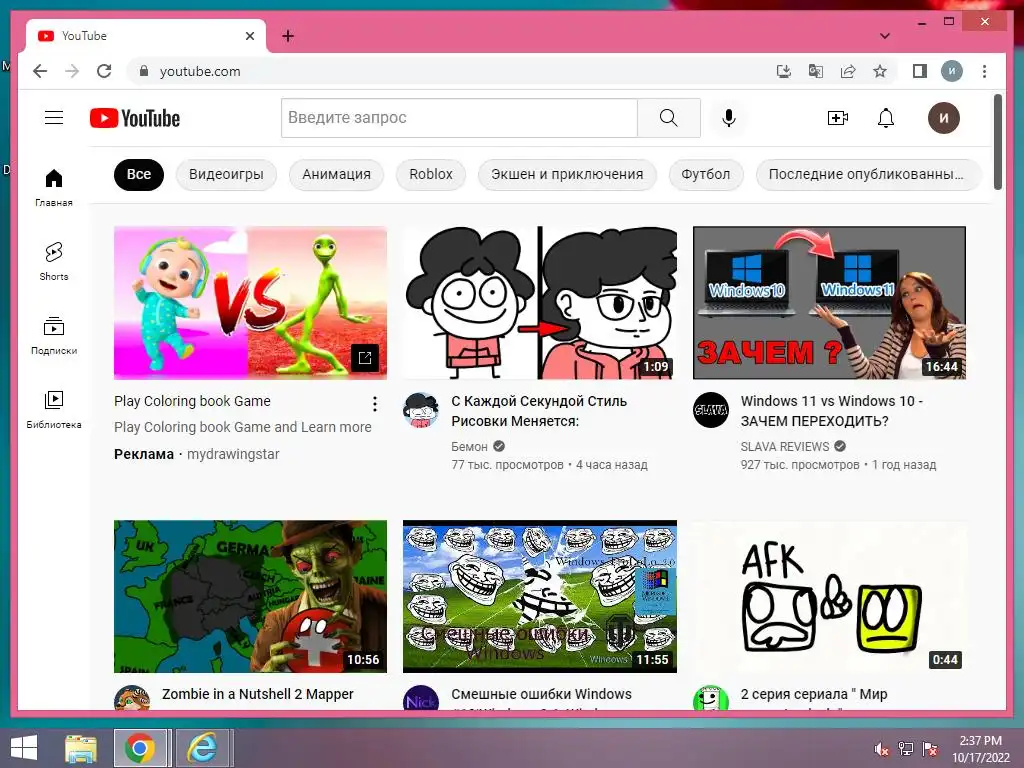The width and height of the screenshot is (1024, 768).
Task: Open channel Бемон
Action: click(470, 447)
